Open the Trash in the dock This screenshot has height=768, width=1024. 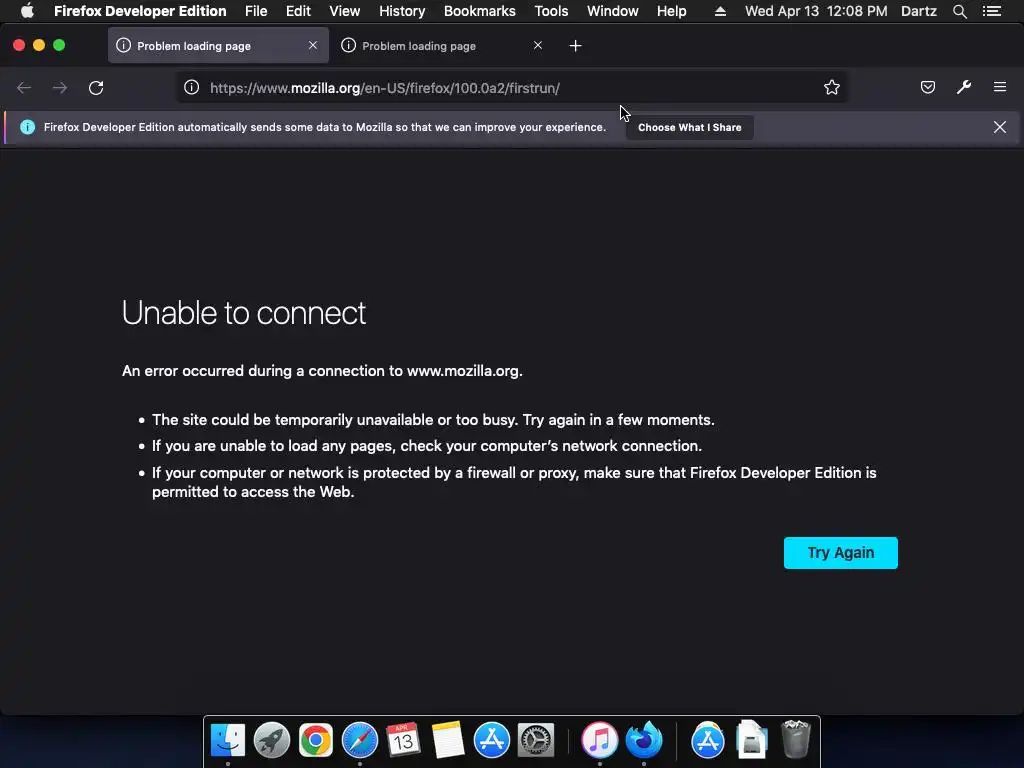[x=795, y=739]
